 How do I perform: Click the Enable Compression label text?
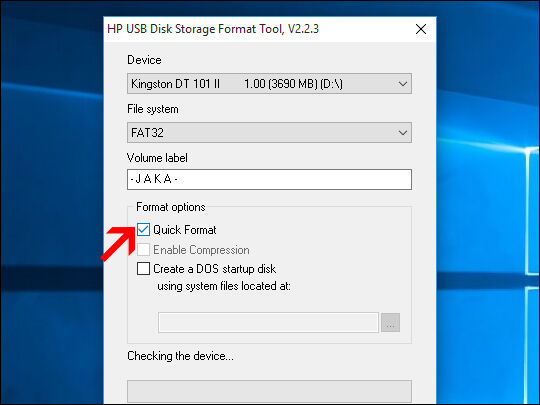[201, 250]
